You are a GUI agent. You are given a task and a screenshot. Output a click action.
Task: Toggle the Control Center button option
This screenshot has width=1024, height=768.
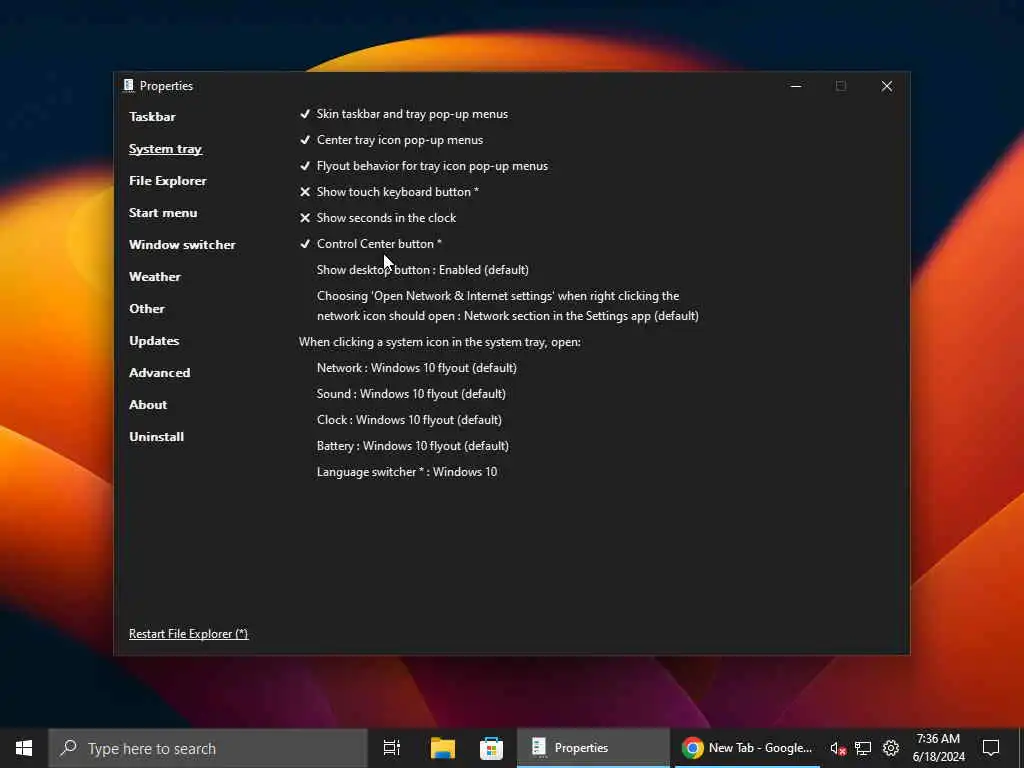click(370, 244)
